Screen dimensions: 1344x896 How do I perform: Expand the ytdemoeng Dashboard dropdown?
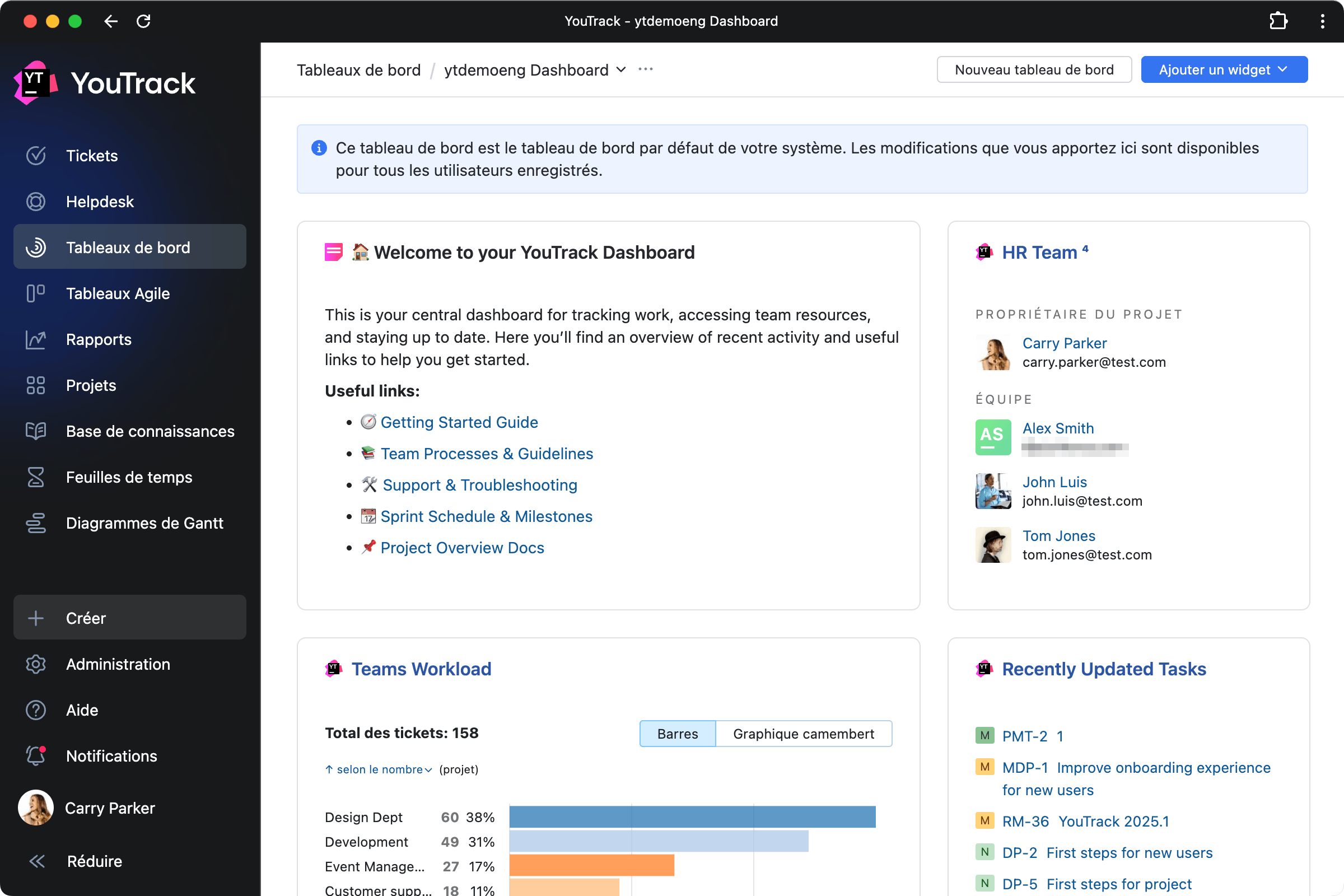coord(621,69)
